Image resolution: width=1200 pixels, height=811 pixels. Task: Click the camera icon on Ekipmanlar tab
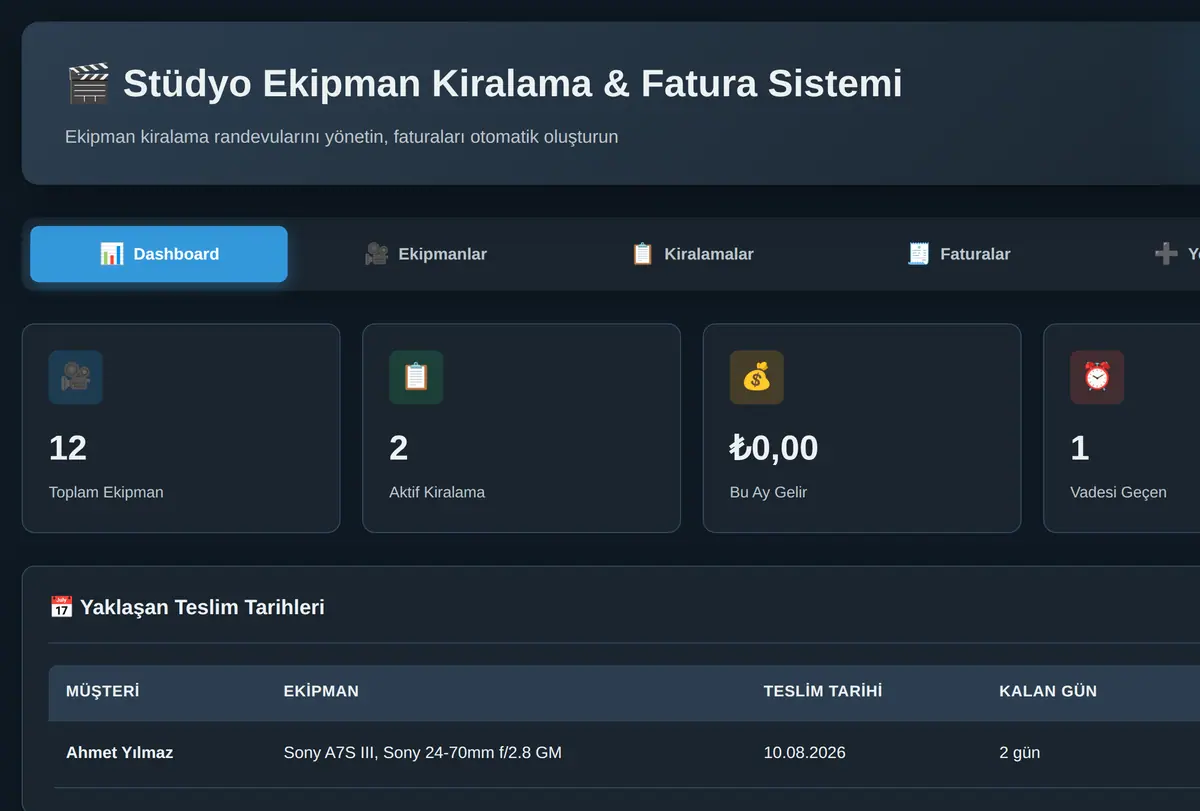click(x=376, y=254)
